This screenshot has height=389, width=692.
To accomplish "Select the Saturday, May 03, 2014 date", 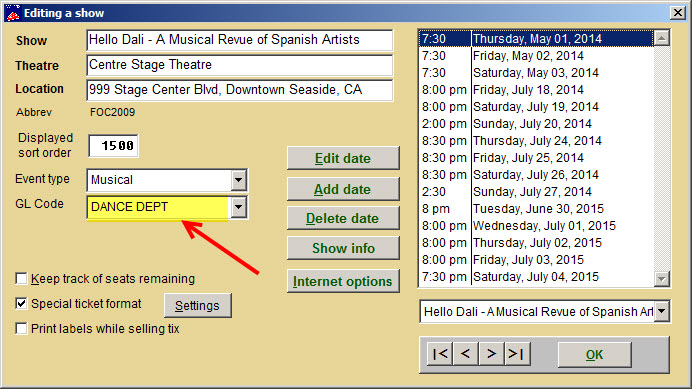I will point(536,73).
